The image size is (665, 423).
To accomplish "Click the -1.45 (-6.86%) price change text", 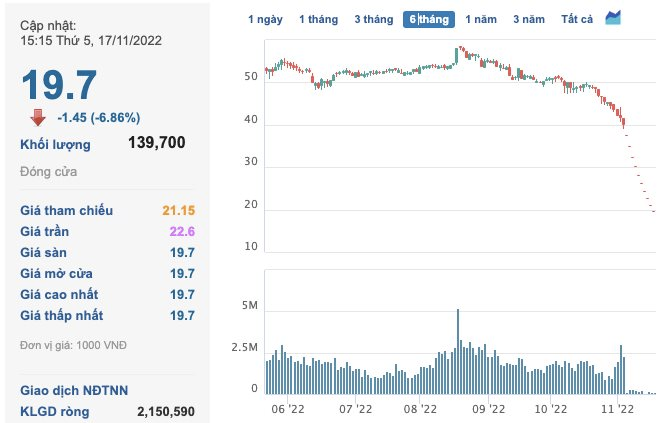I will click(98, 116).
